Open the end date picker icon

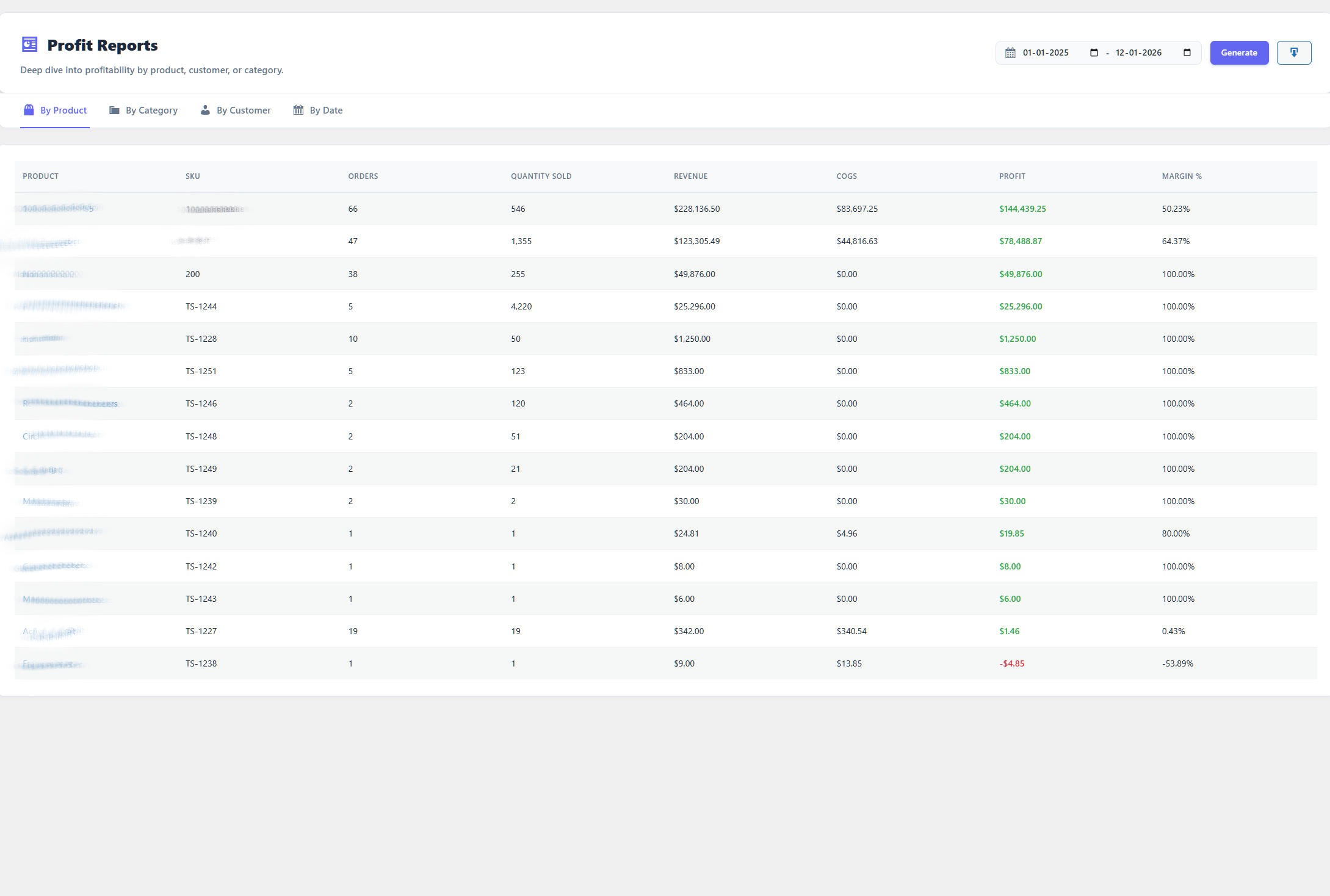[1187, 52]
